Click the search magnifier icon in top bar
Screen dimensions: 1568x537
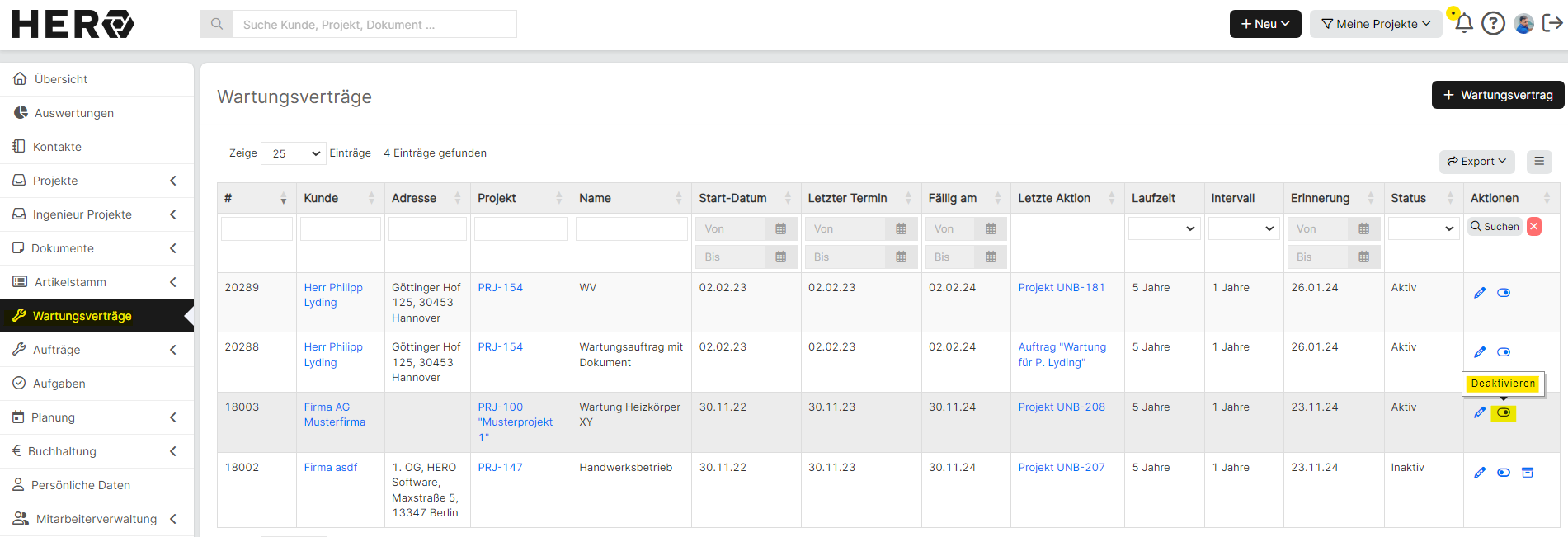217,24
